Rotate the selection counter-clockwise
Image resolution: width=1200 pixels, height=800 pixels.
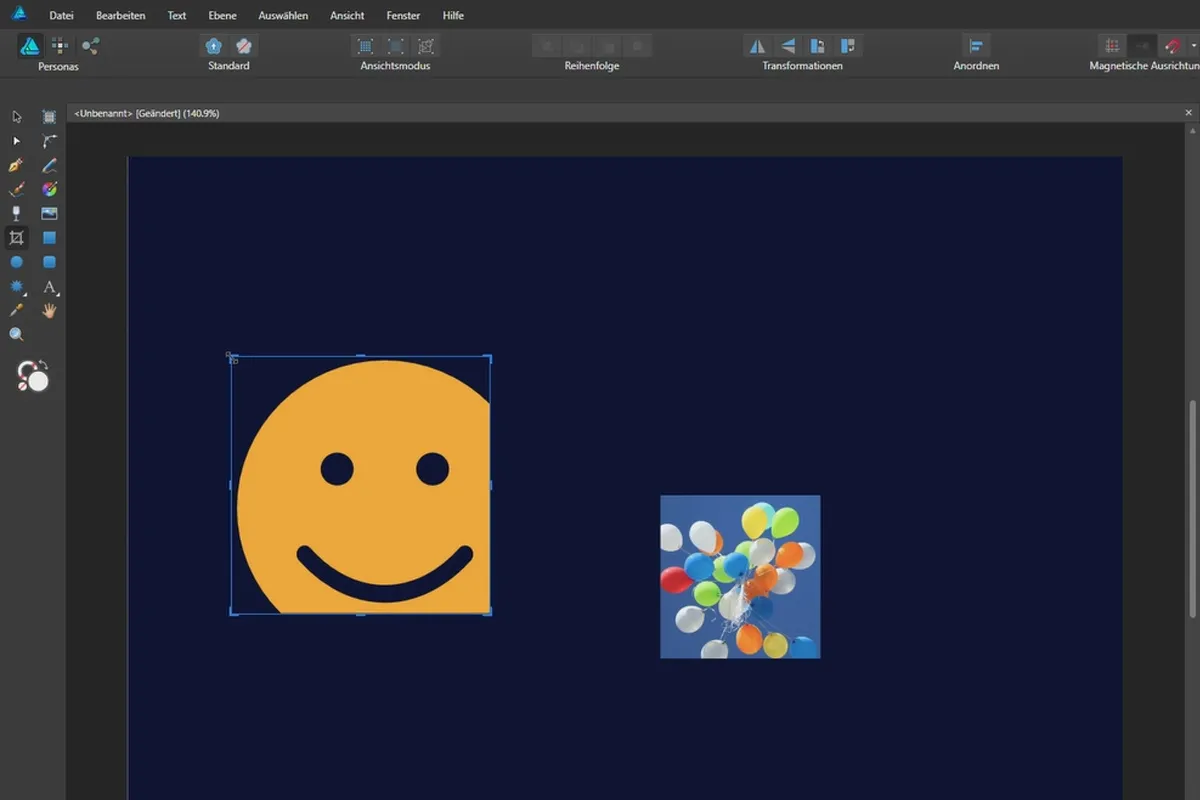(x=818, y=46)
